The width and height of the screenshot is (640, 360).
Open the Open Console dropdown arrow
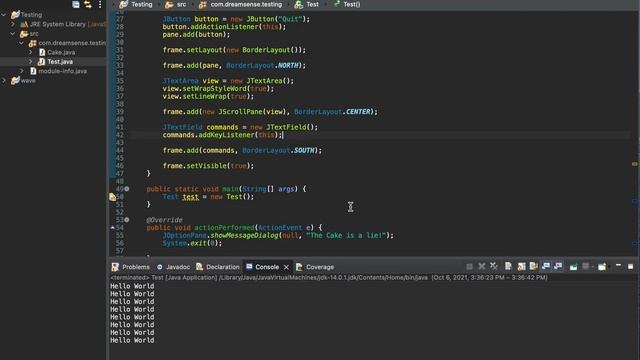[x=609, y=267]
